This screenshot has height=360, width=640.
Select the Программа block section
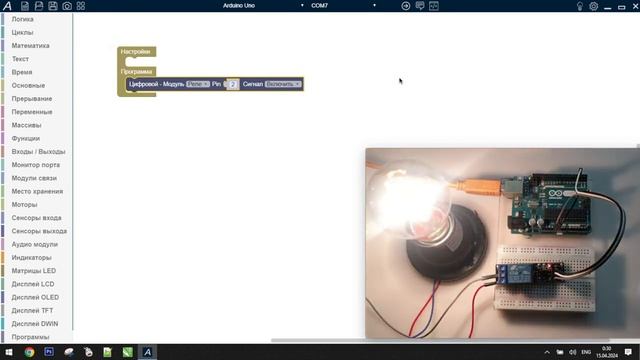(x=136, y=71)
